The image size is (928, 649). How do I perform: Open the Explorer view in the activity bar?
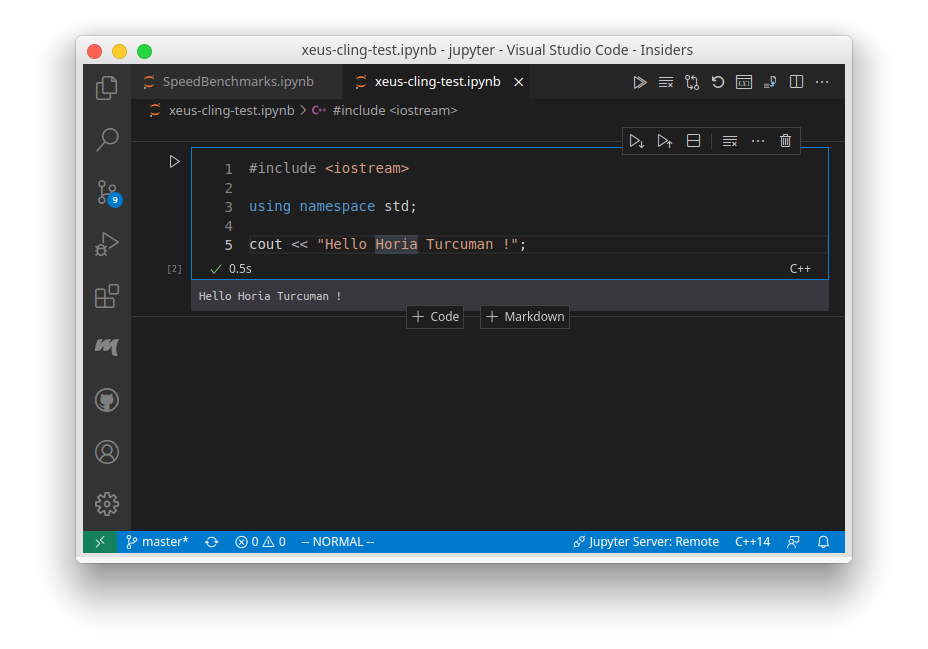107,88
